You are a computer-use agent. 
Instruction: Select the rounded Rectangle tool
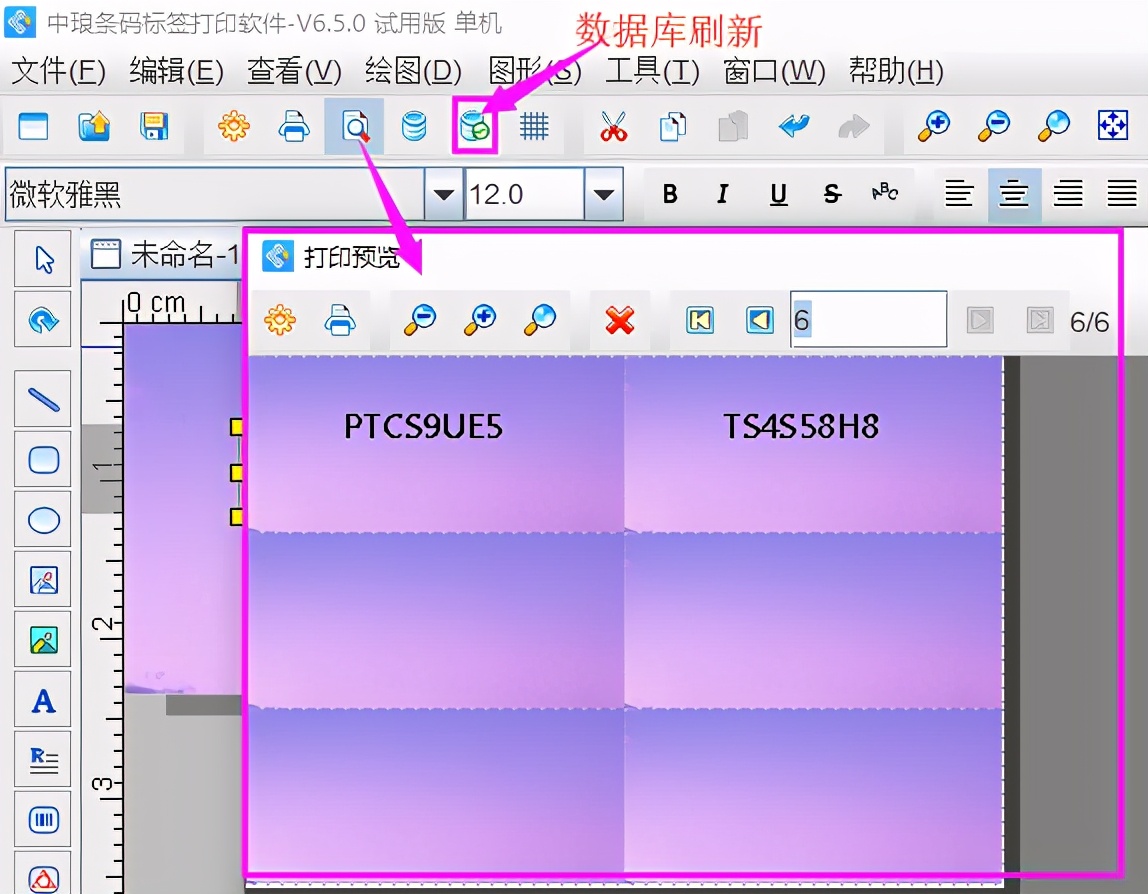[43, 461]
